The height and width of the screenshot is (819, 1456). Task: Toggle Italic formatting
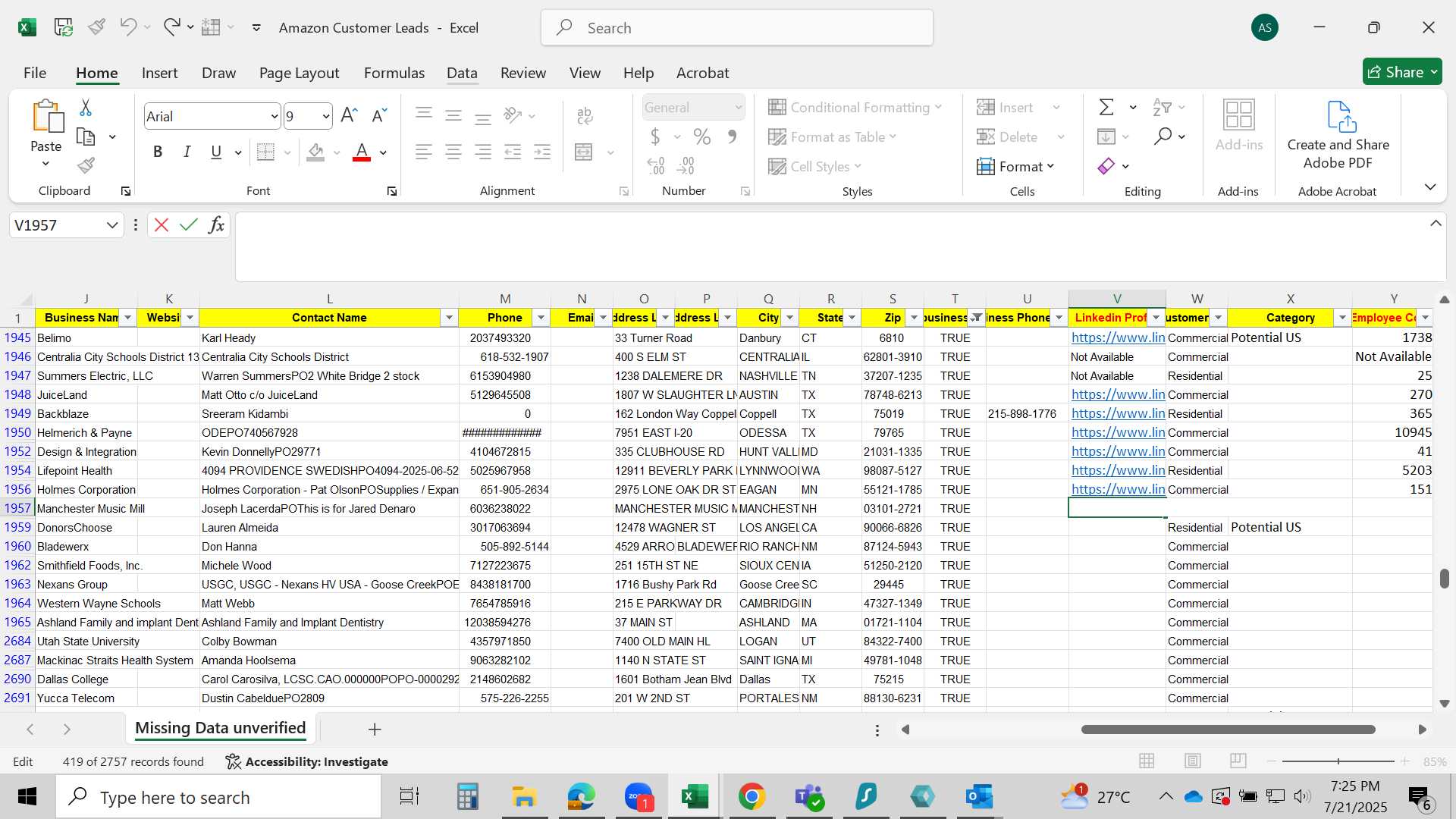[187, 152]
